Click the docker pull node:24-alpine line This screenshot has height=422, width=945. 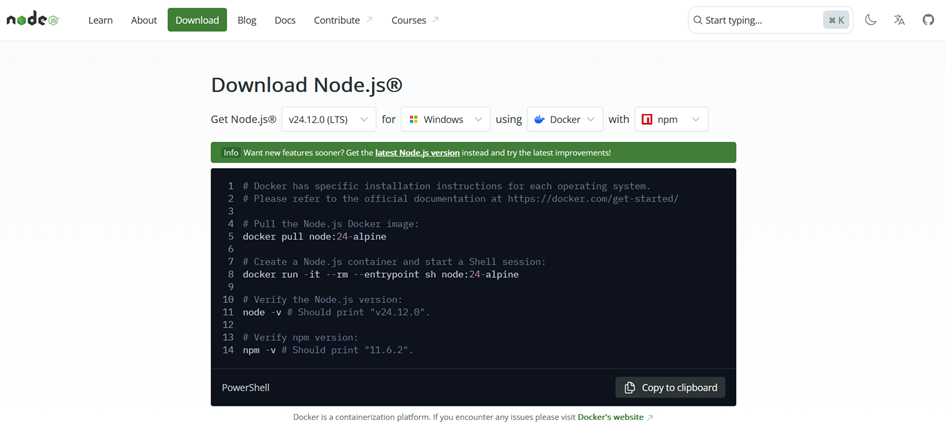tap(315, 237)
